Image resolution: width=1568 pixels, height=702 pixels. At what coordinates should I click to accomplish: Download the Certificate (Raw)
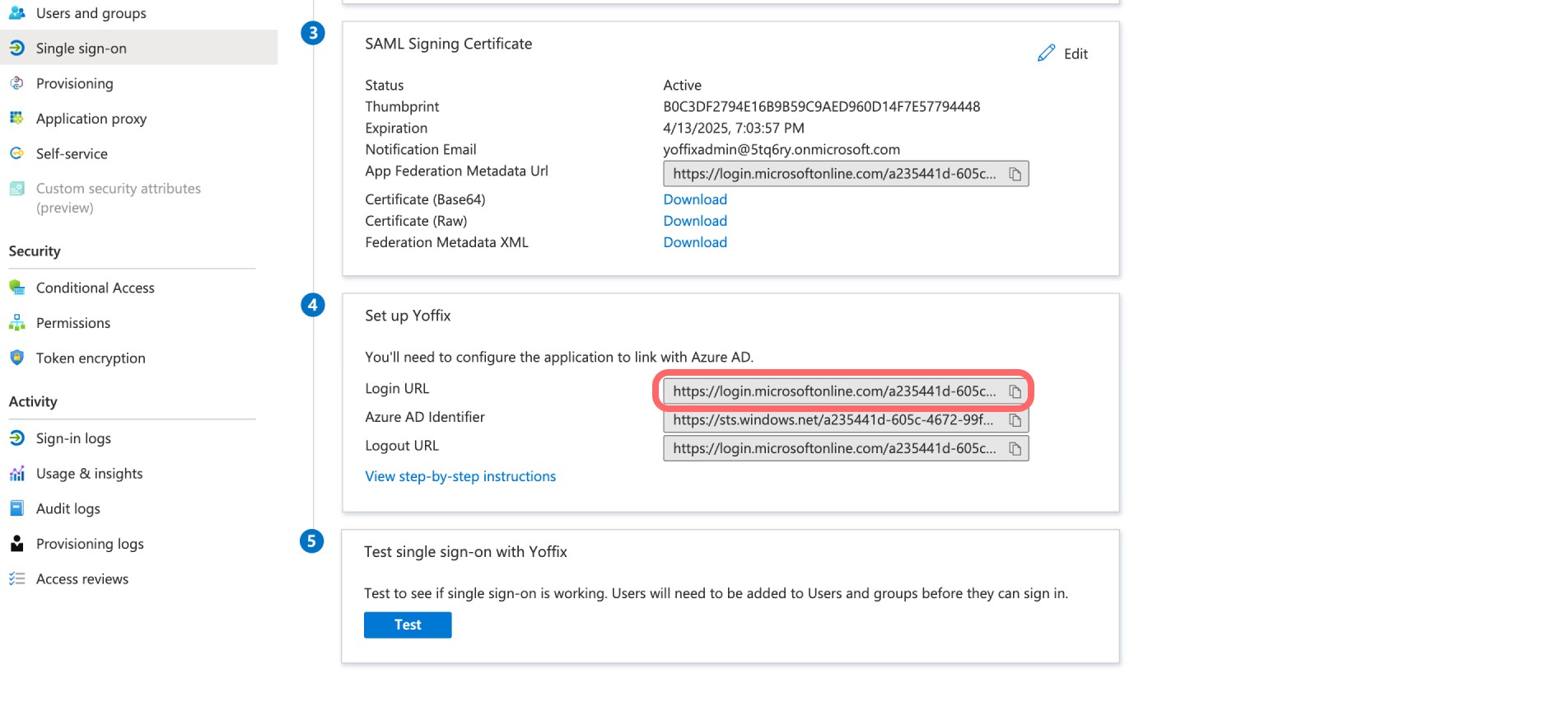(x=695, y=221)
